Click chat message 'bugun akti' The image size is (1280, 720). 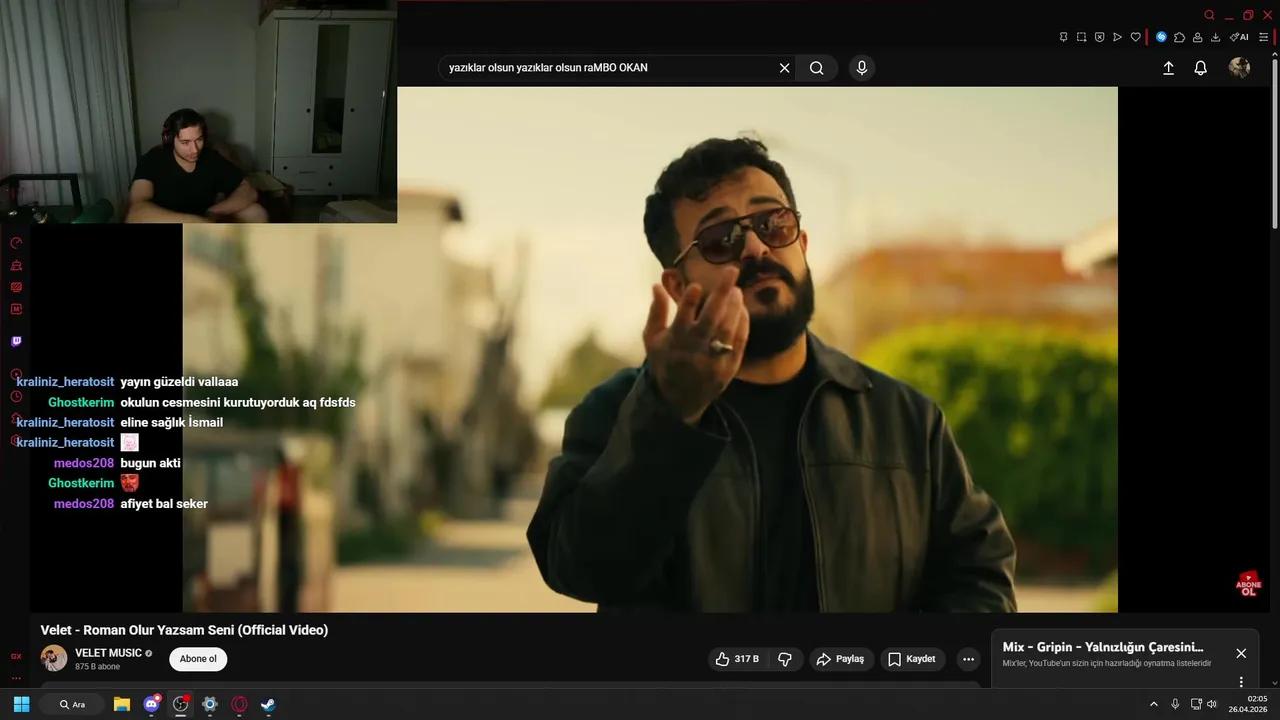[150, 463]
